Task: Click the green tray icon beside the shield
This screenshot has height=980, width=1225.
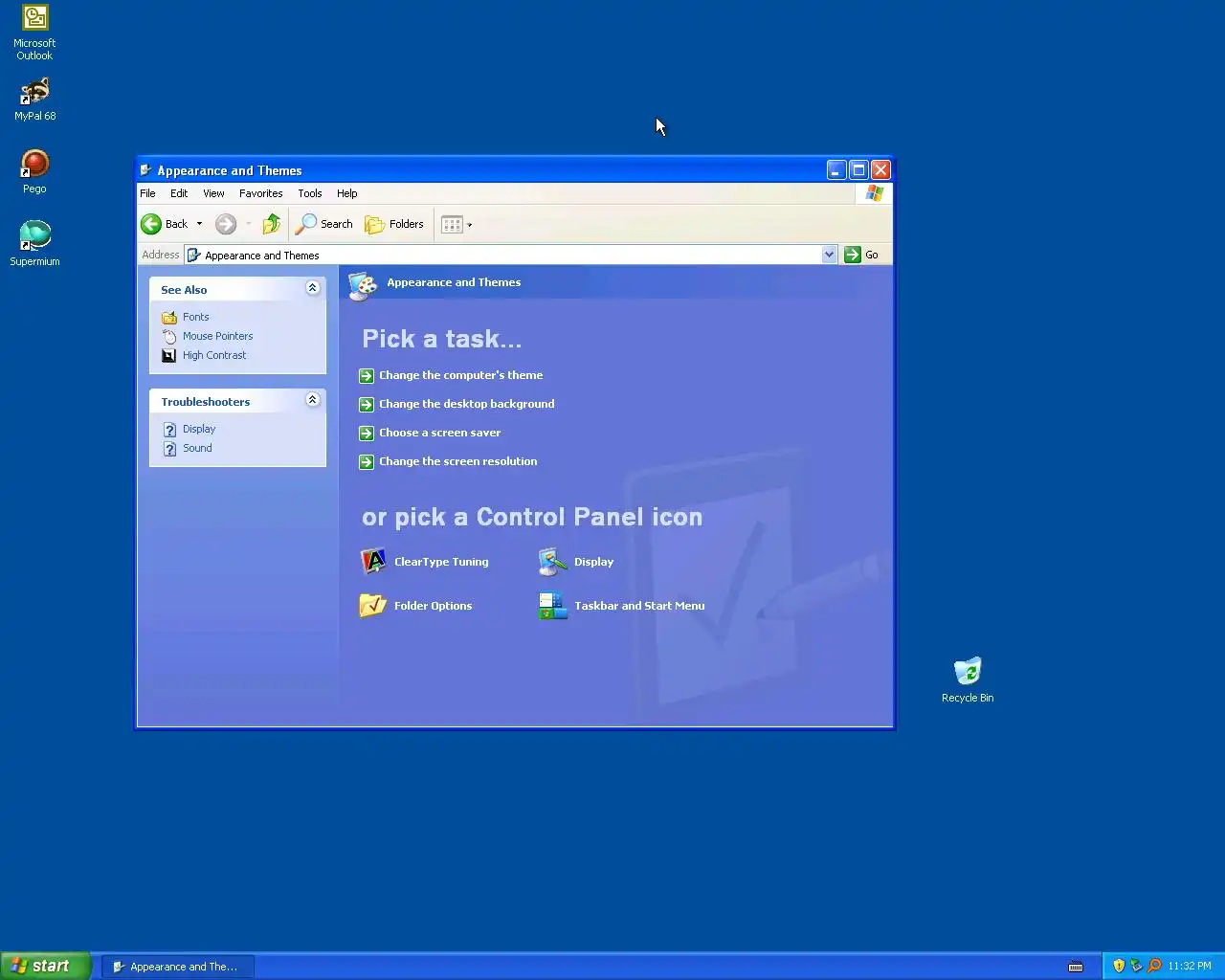Action: coord(1136,966)
